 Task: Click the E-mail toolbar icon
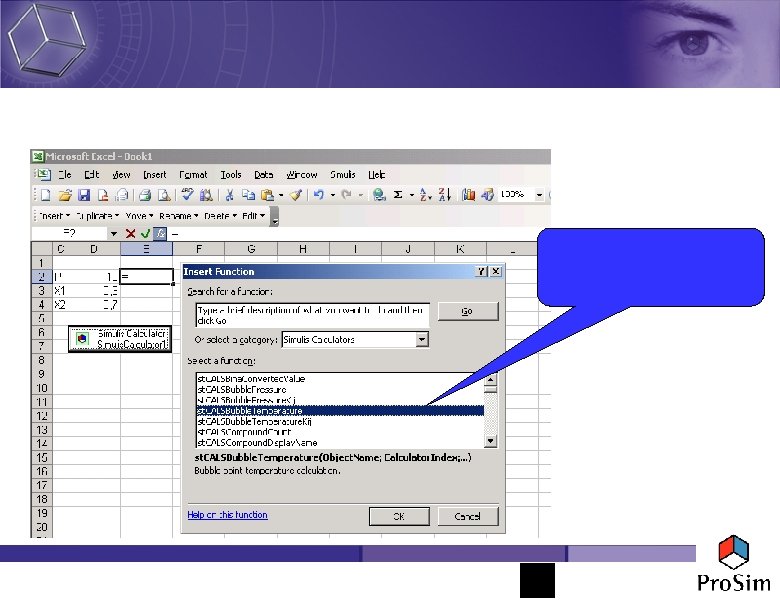(x=122, y=195)
